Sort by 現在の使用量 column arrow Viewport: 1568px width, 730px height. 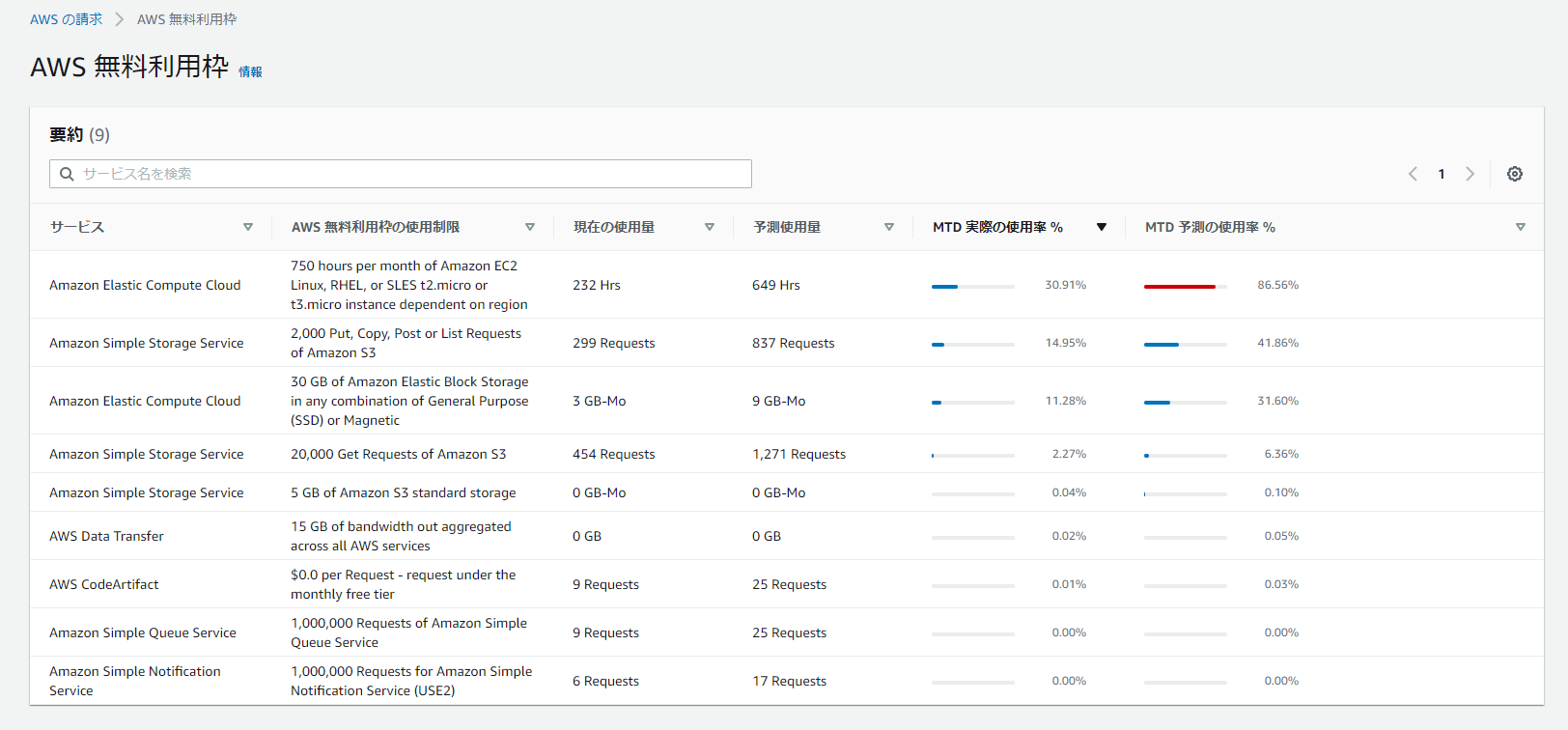tap(710, 227)
